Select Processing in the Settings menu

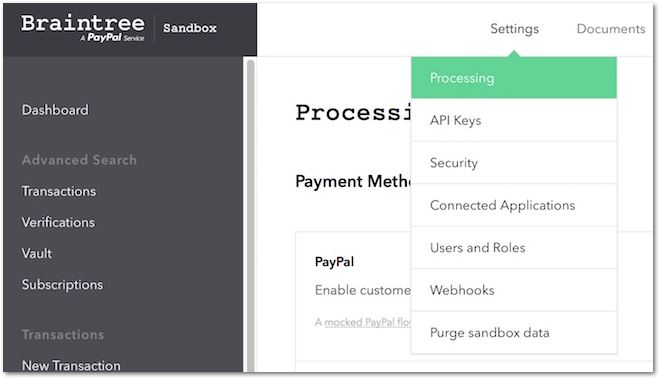click(x=514, y=78)
